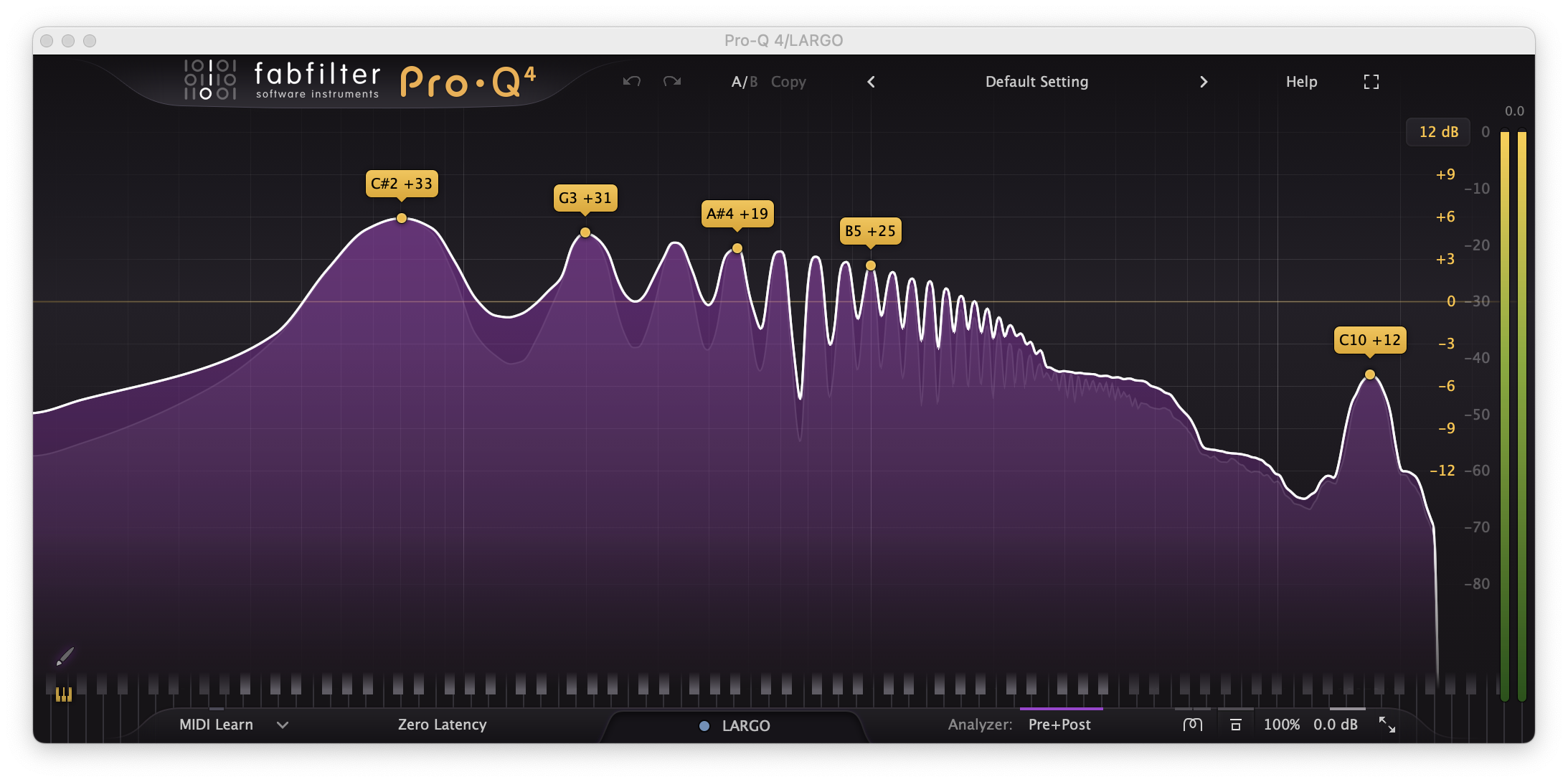Click the phase invert output icon
This screenshot has height=782, width=1568.
1192,725
